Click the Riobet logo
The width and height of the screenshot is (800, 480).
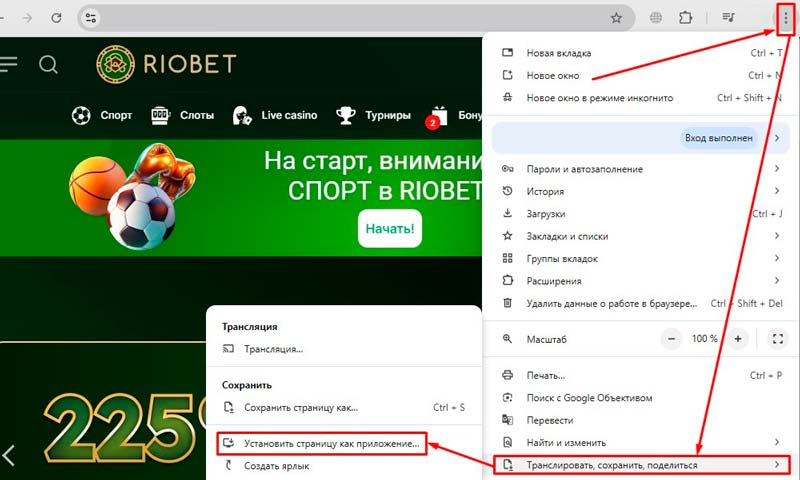pos(166,64)
